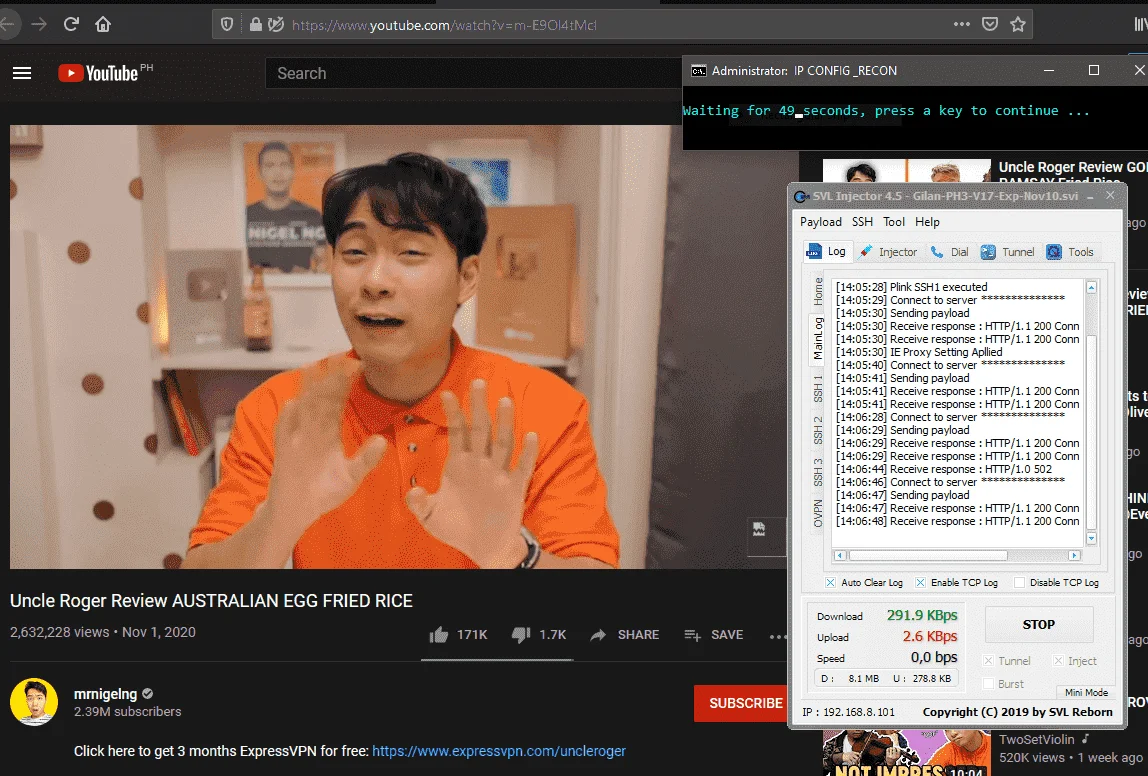Click log horizontal scroll left arrow
The height and width of the screenshot is (776, 1148).
[840, 556]
